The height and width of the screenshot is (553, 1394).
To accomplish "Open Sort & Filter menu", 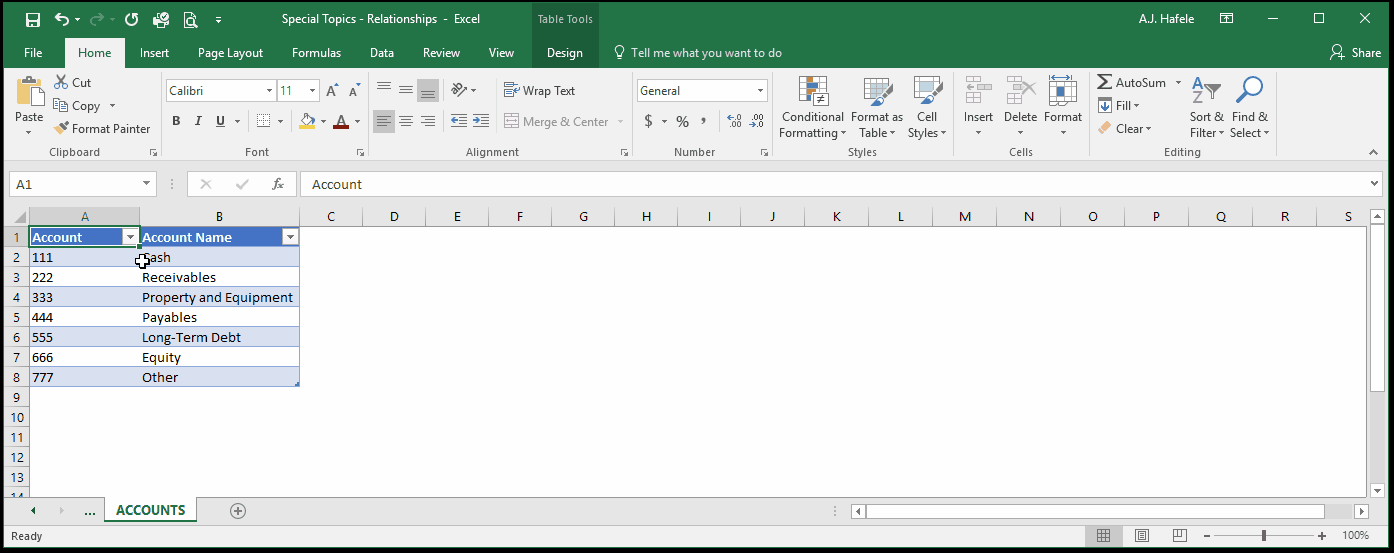I will click(x=1206, y=107).
